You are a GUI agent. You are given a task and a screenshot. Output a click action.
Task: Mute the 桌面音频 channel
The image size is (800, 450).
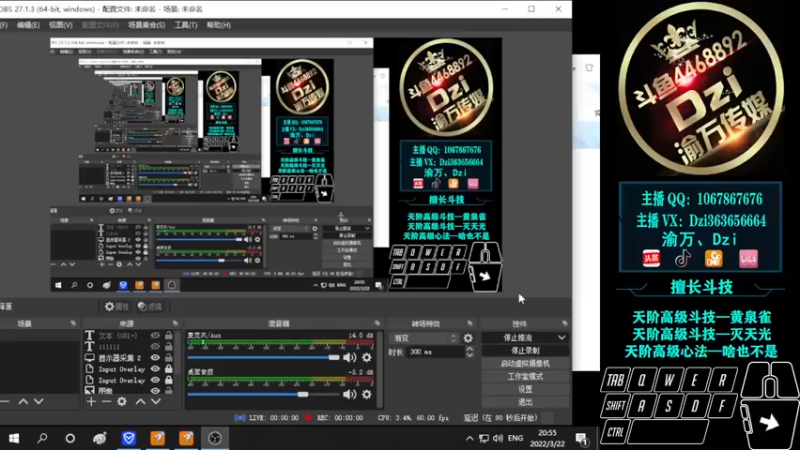pos(349,394)
